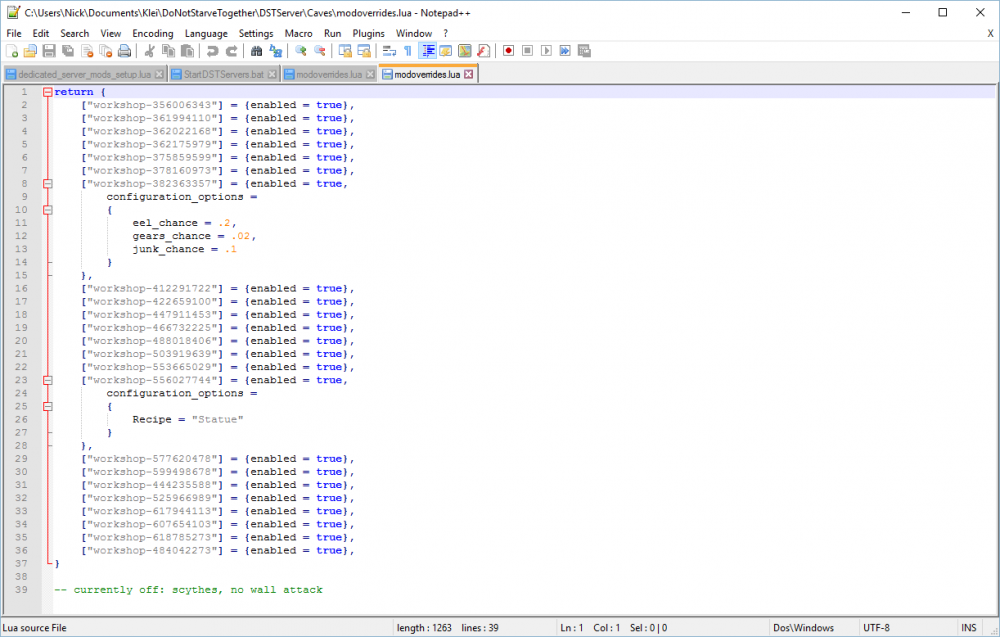Image resolution: width=1000 pixels, height=637 pixels.
Task: Collapse the fold at workshop-556027744 line
Action: point(47,380)
